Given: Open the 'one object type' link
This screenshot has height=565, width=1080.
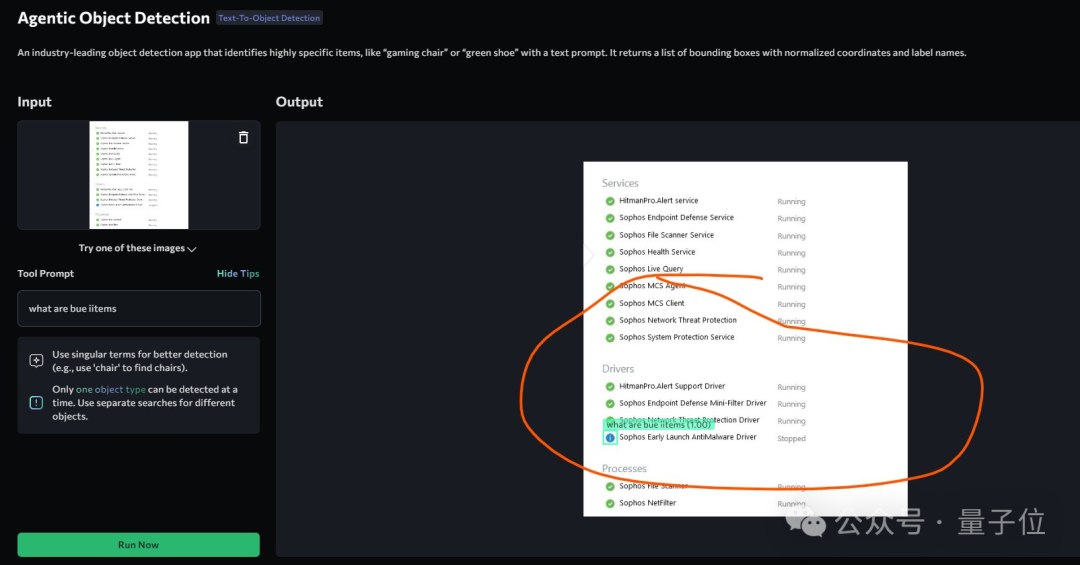Looking at the screenshot, I should (x=110, y=390).
